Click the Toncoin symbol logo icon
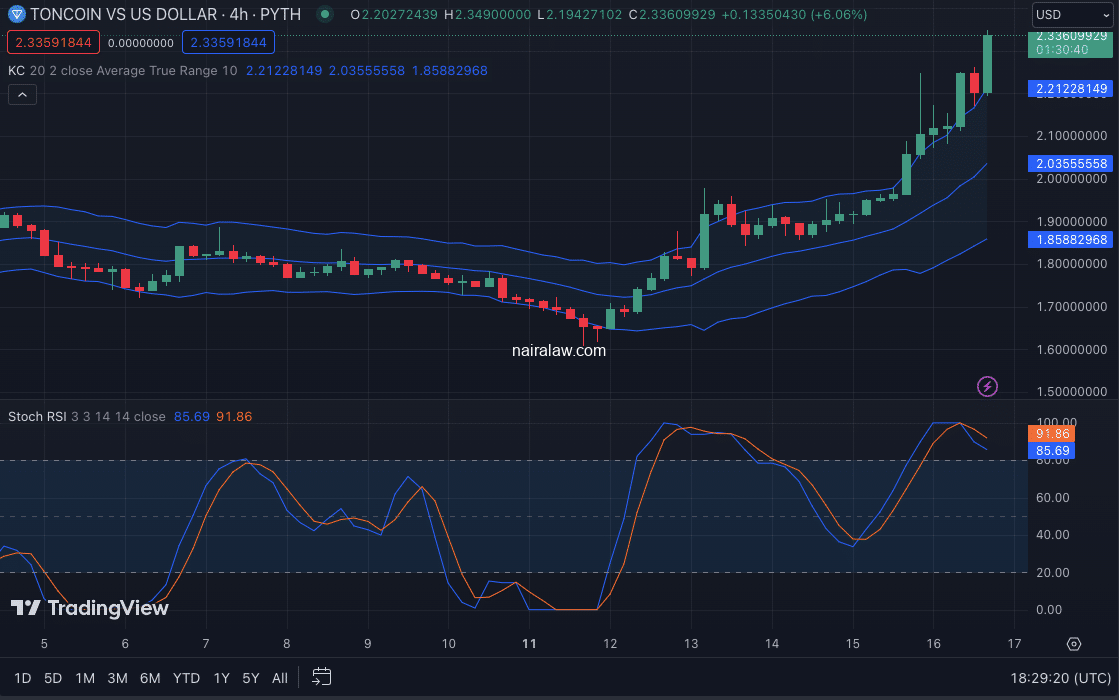Screen dimensions: 1119x700 15,15
